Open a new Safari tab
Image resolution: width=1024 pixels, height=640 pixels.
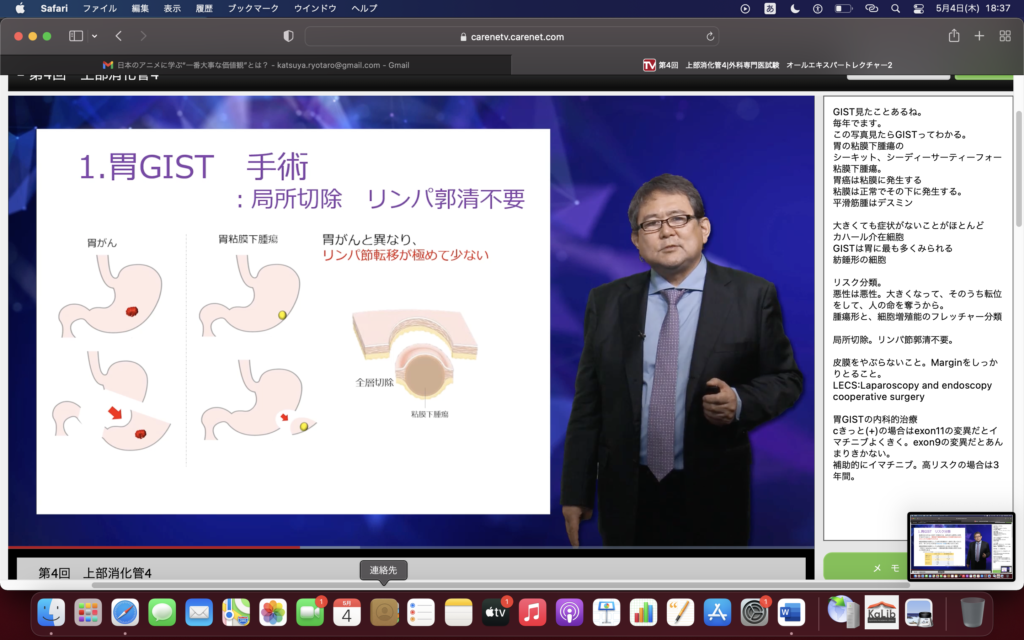click(x=979, y=36)
